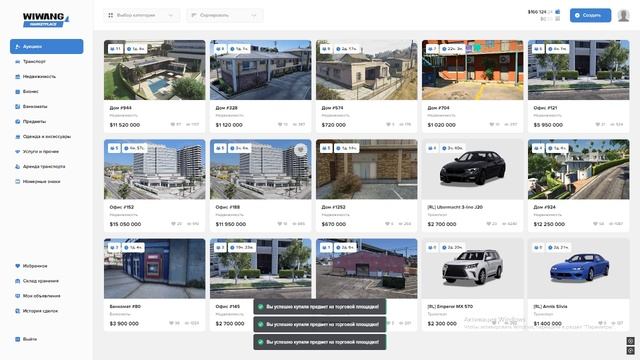Click the icon beside Мои объявления

[18, 296]
